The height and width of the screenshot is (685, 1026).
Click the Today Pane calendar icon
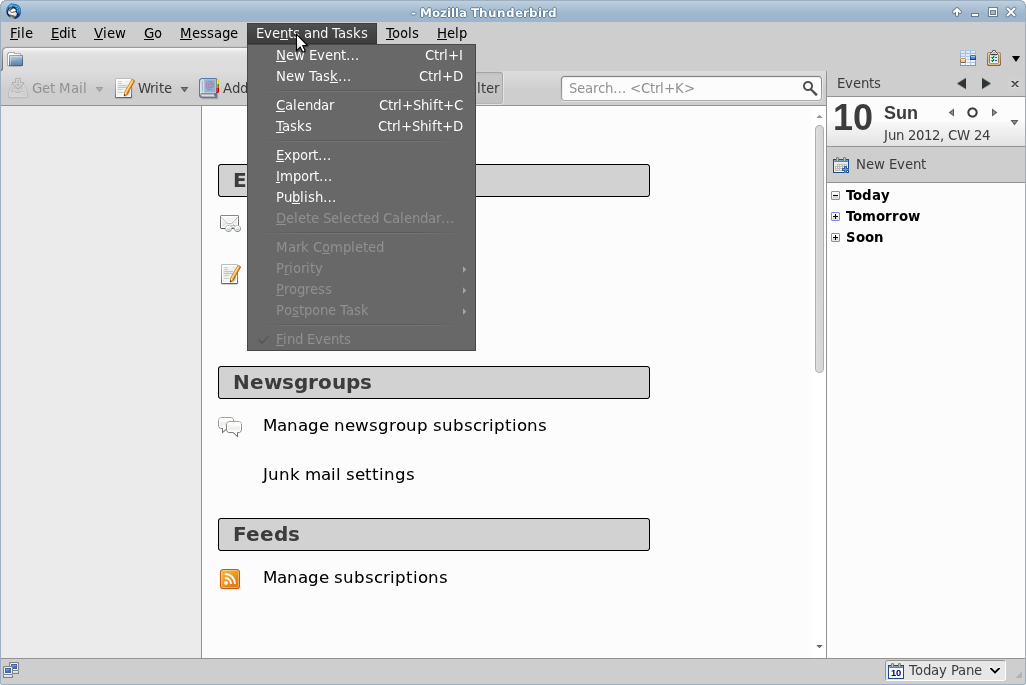coord(896,671)
